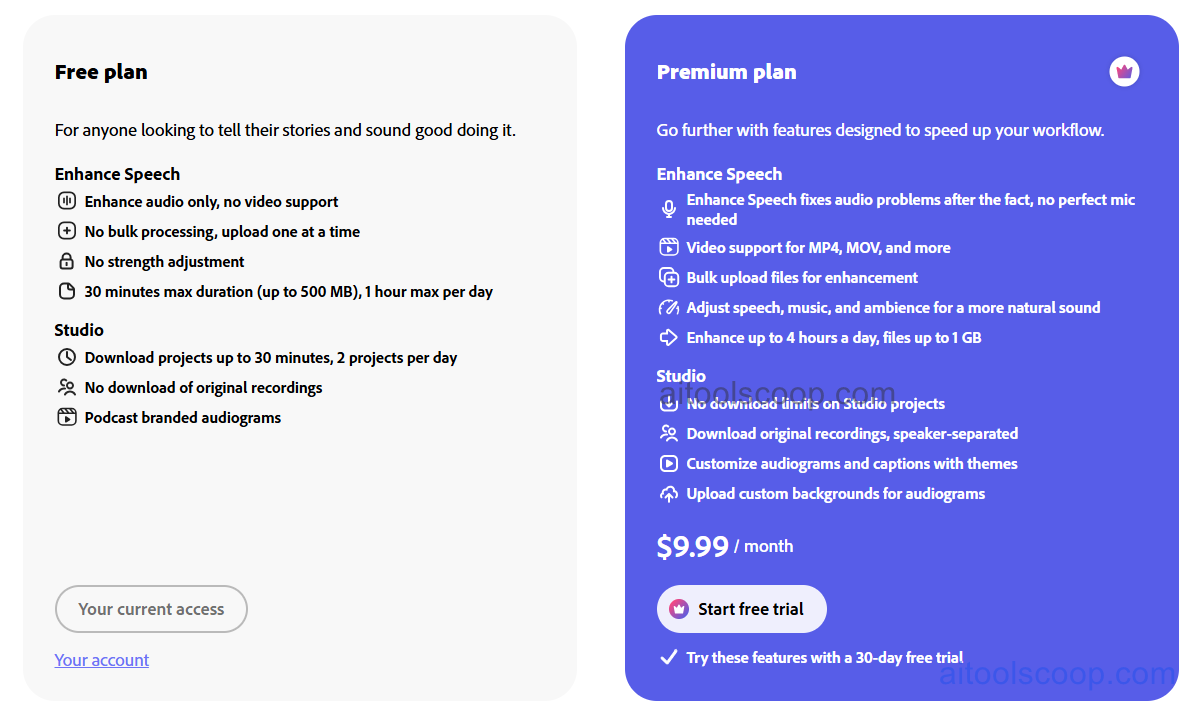Click the arrow icon beside Enhance up to 4 hours

click(668, 337)
